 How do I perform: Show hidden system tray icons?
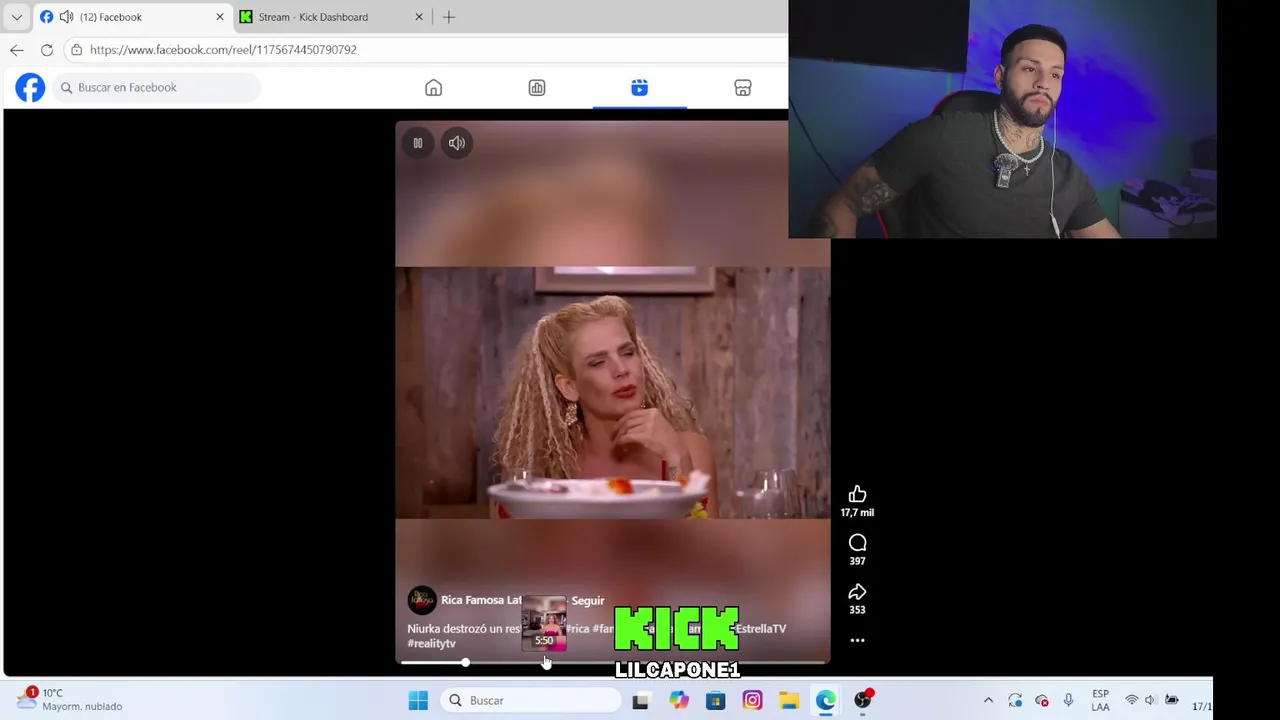988,701
